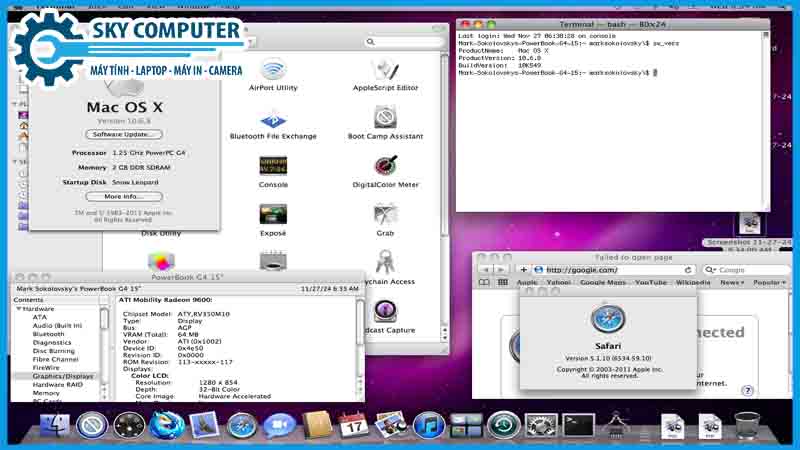The image size is (800, 450).
Task: Open AirPort Utility from the Utilities folder
Action: 273,71
